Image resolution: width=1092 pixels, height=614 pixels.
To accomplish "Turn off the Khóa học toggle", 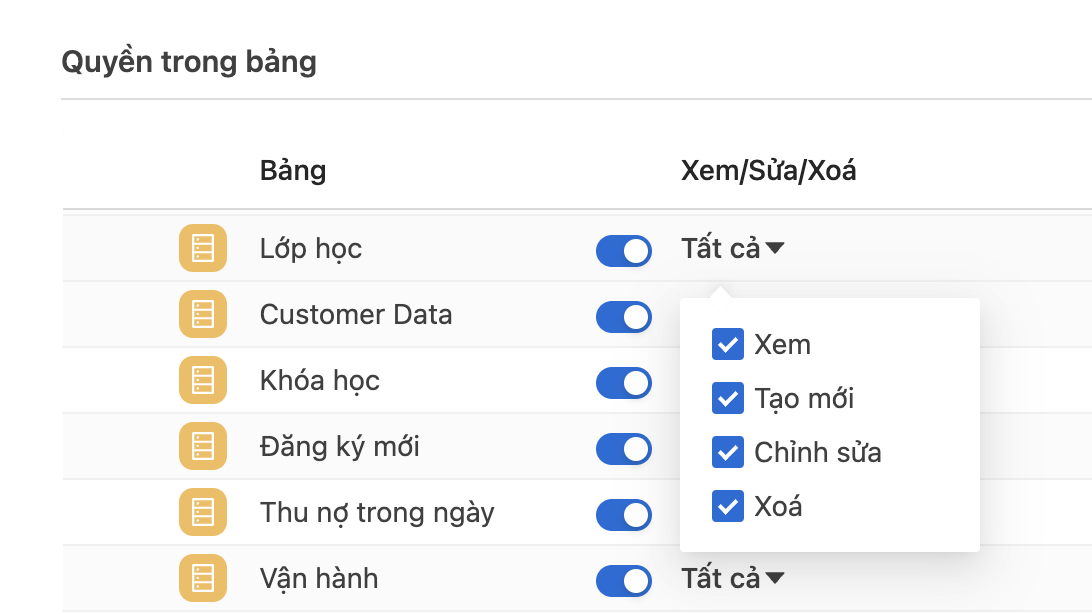I will pos(623,383).
